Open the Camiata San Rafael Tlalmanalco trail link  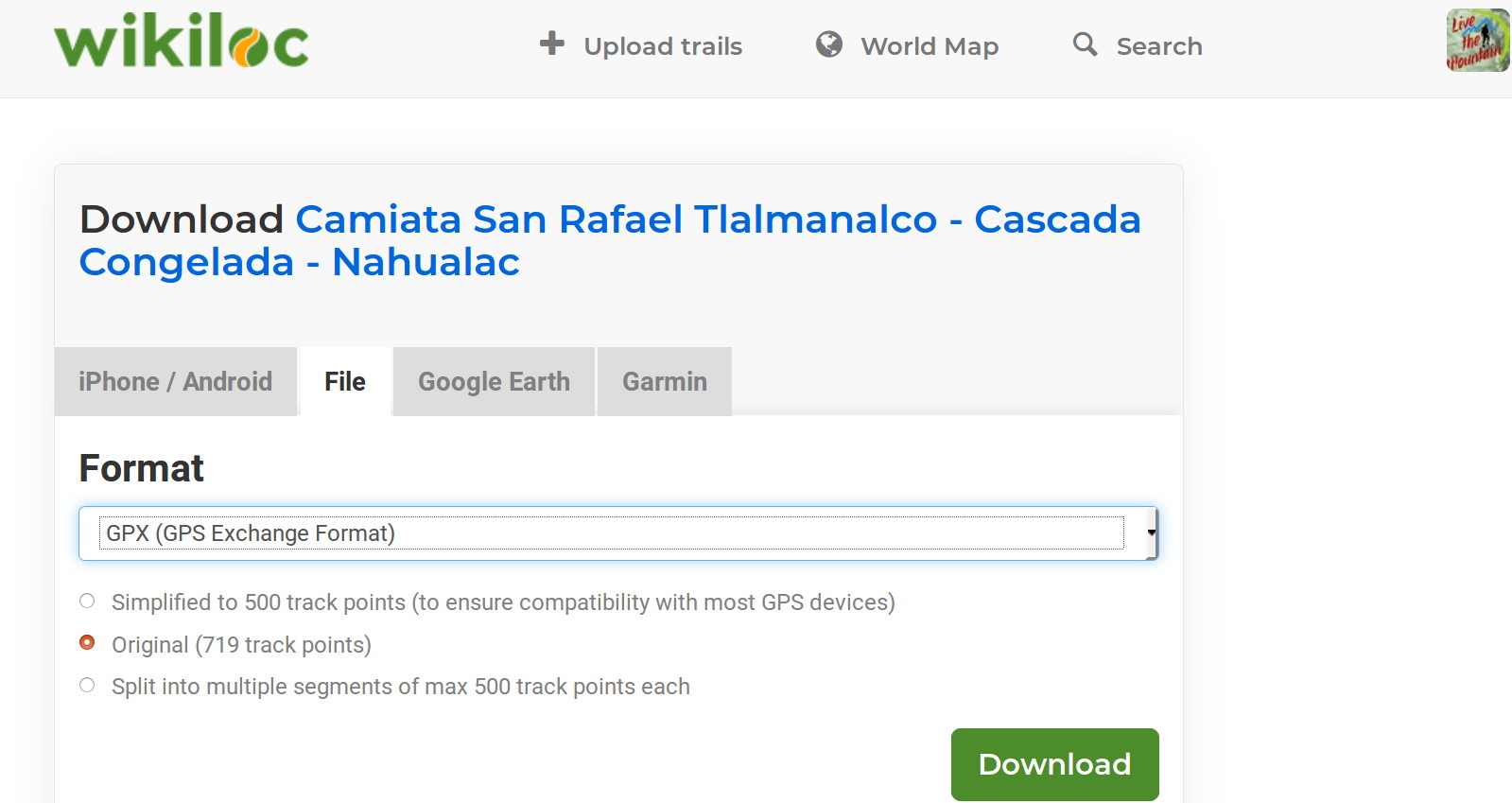point(609,240)
